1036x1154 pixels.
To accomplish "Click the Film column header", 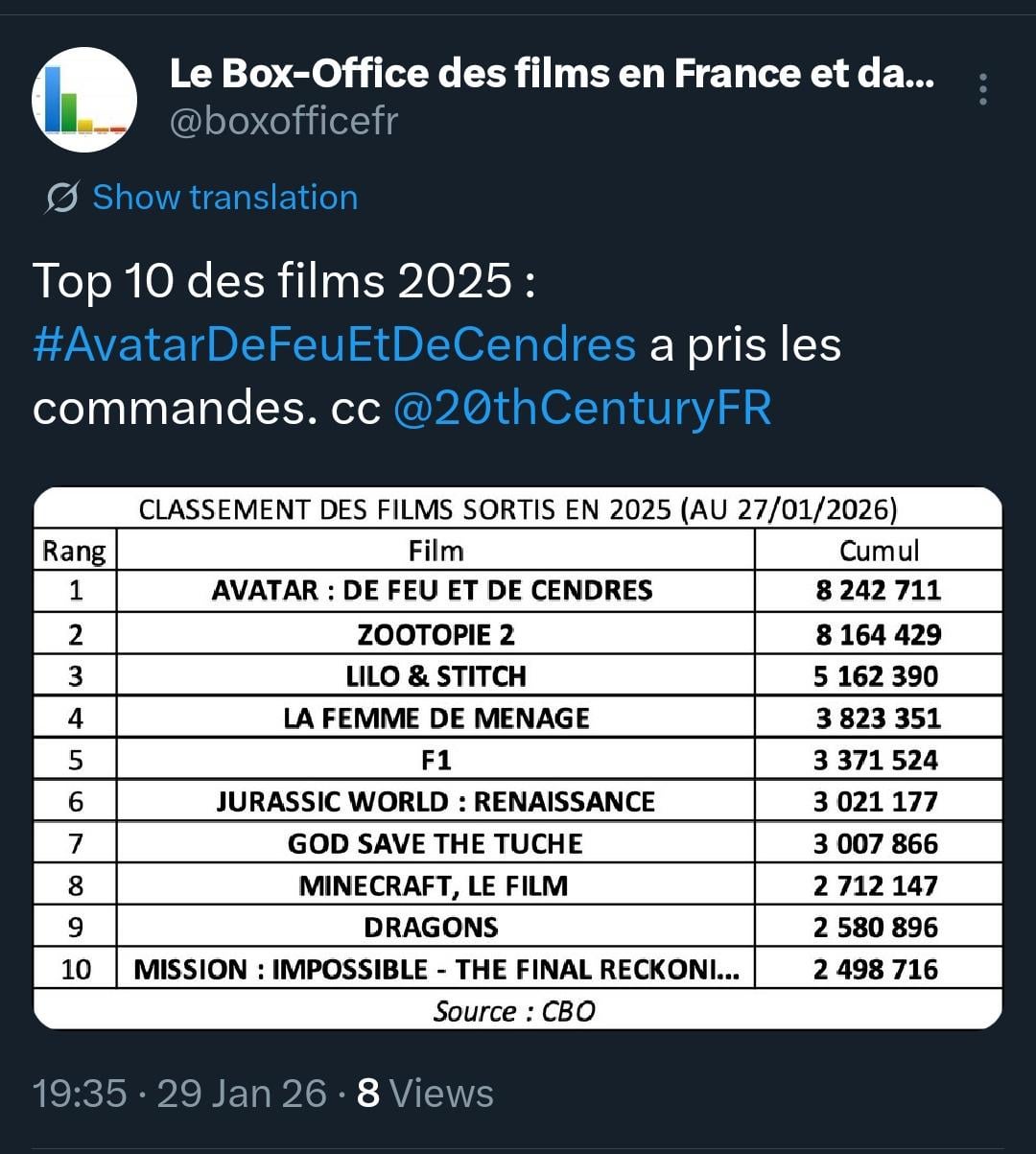I will coord(436,551).
